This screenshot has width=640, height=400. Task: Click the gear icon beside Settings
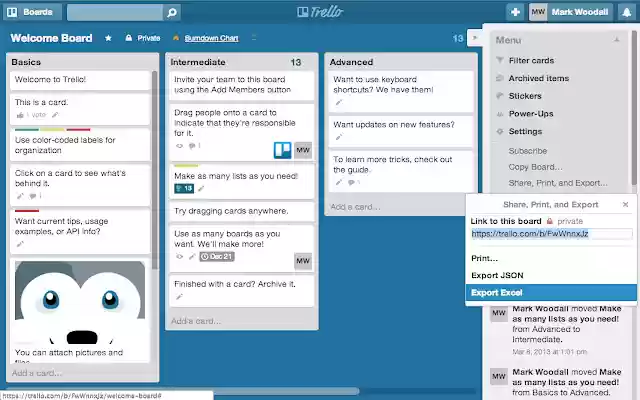coord(500,131)
